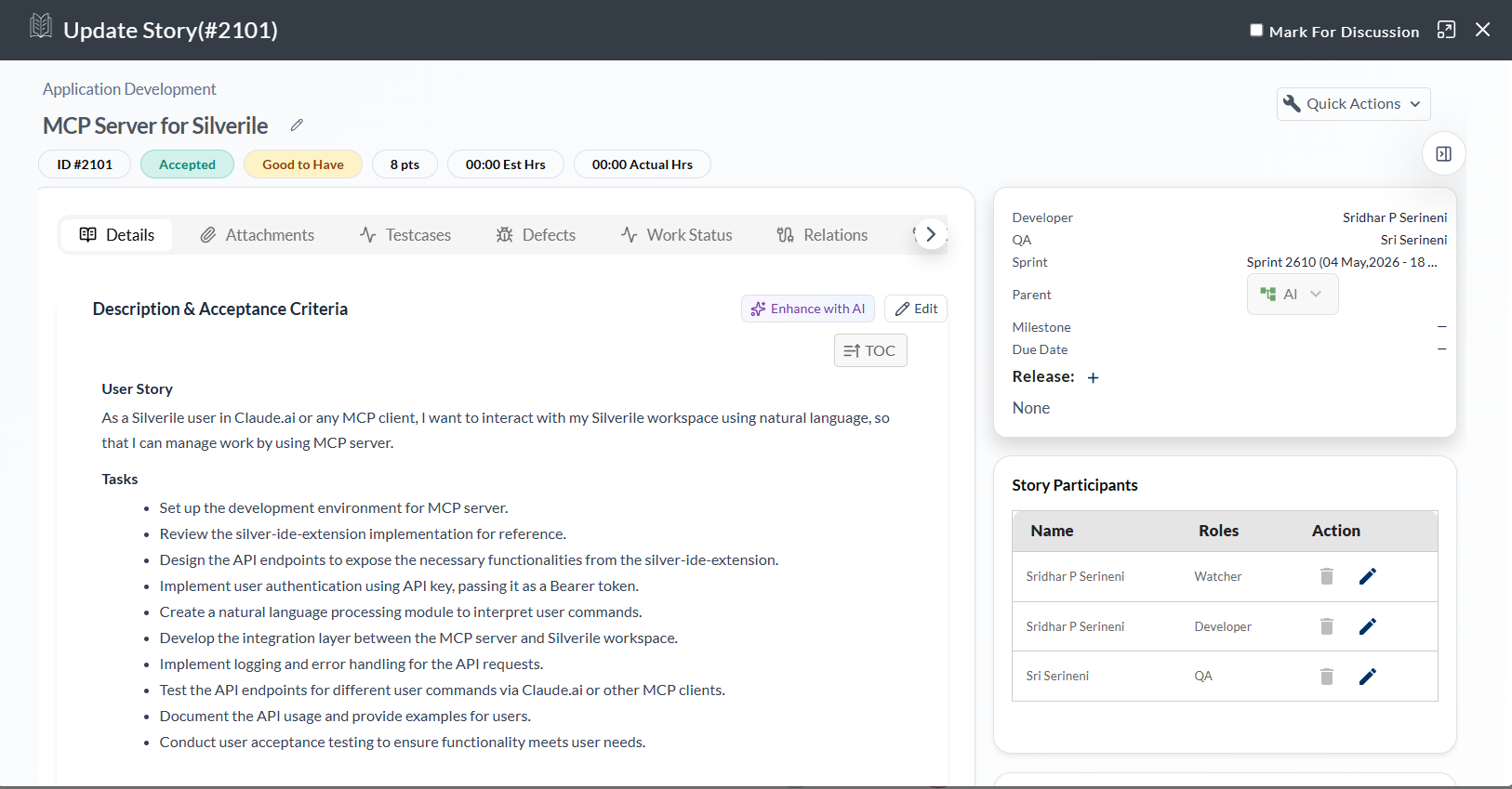
Task: Open story in expanded window view
Action: click(x=1446, y=30)
